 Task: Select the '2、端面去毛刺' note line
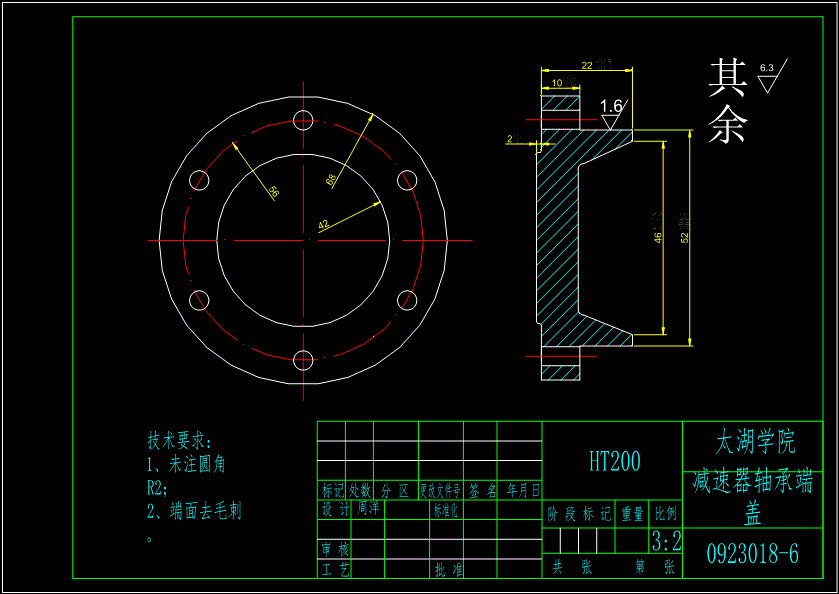point(194,511)
